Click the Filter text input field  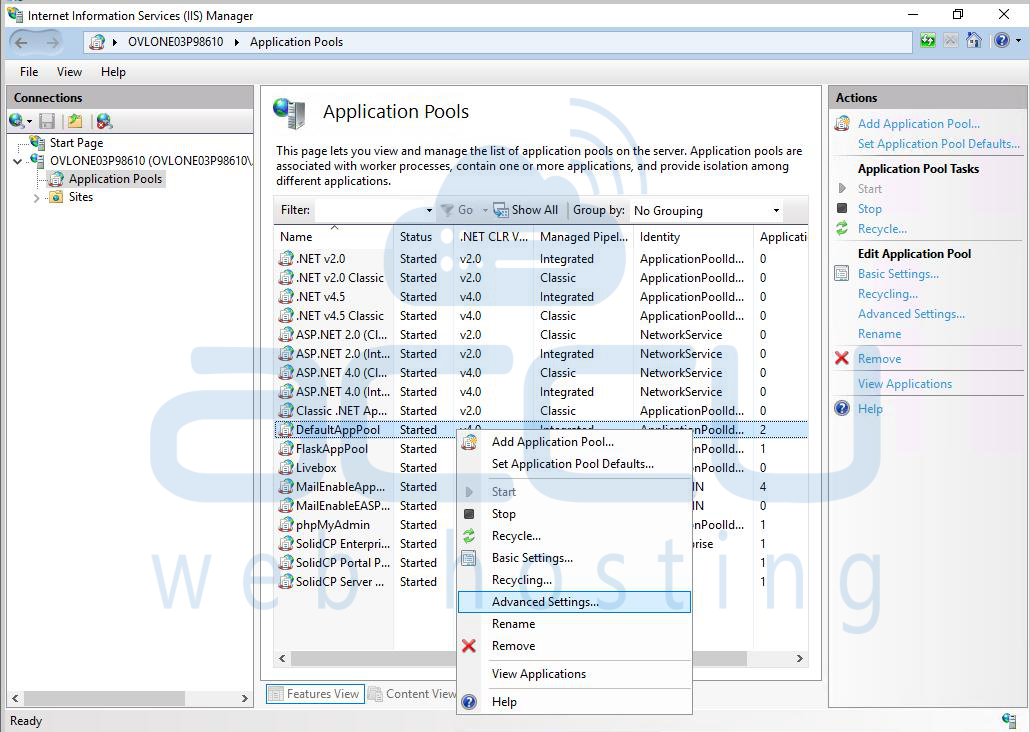pos(369,210)
